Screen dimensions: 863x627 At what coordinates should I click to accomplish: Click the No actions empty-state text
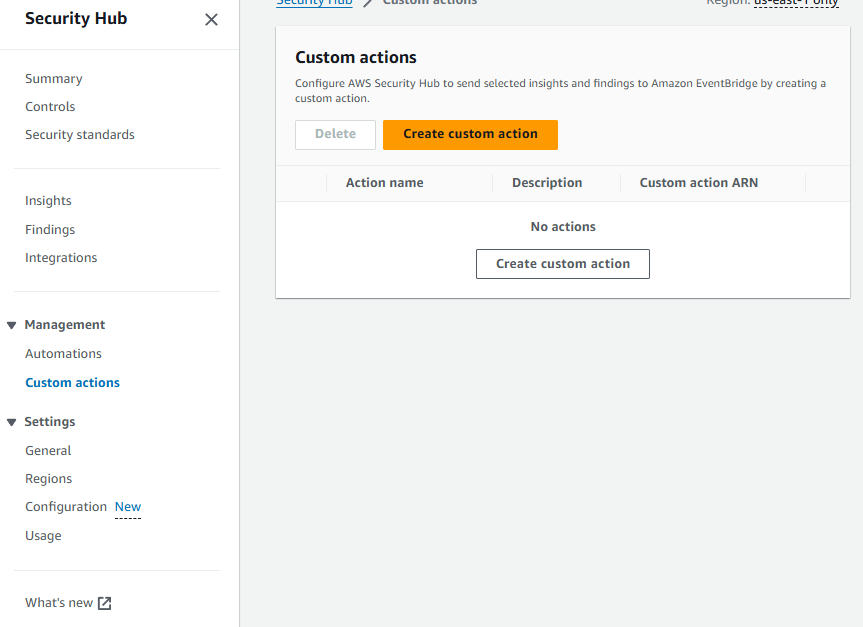pos(563,227)
